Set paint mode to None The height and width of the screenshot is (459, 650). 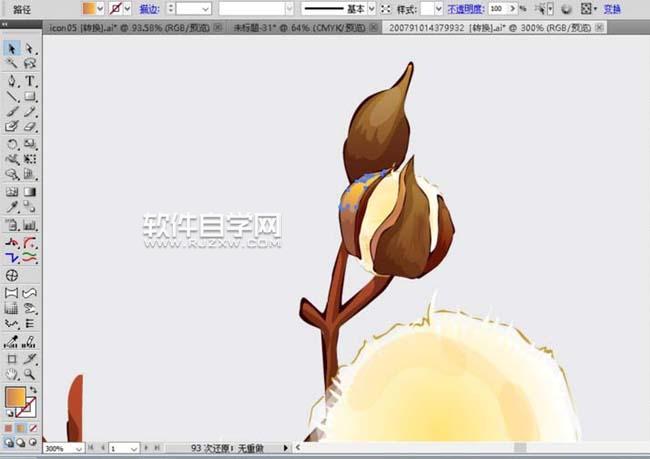33,428
